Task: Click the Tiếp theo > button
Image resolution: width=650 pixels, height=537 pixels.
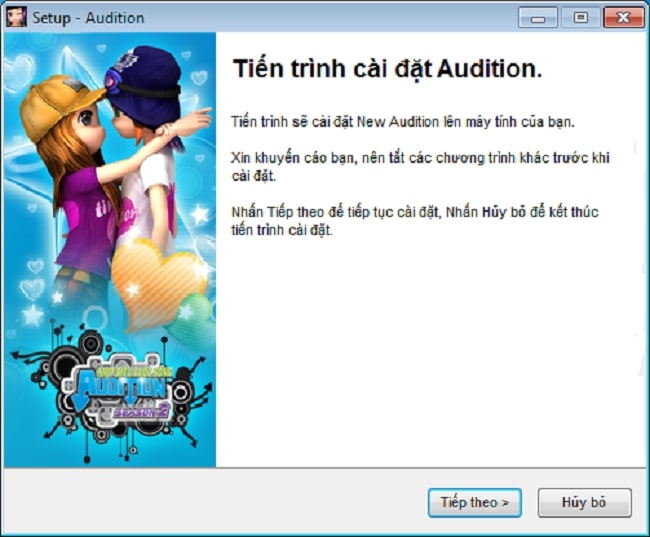Action: click(x=475, y=503)
